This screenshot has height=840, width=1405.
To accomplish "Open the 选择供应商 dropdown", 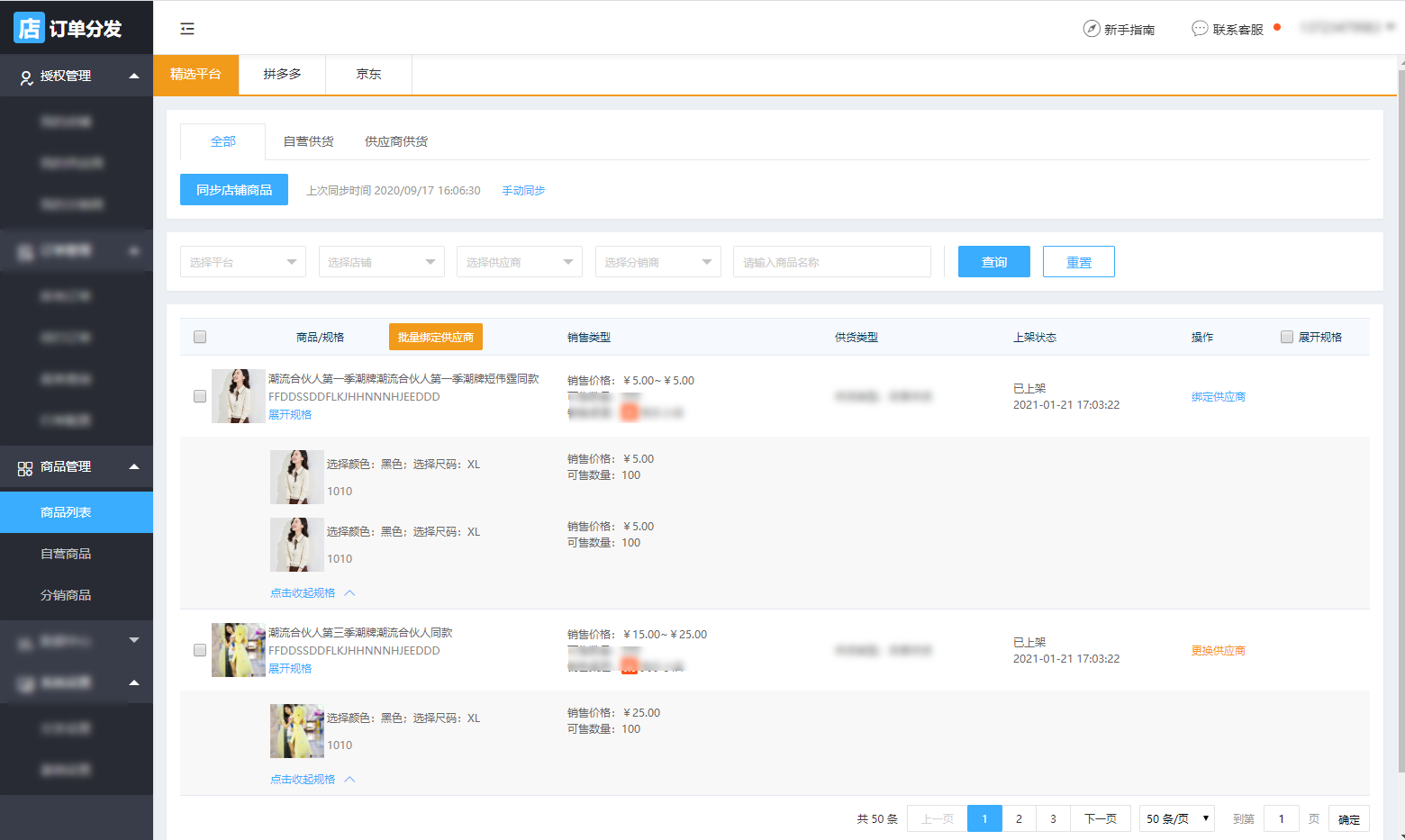I will (x=519, y=262).
